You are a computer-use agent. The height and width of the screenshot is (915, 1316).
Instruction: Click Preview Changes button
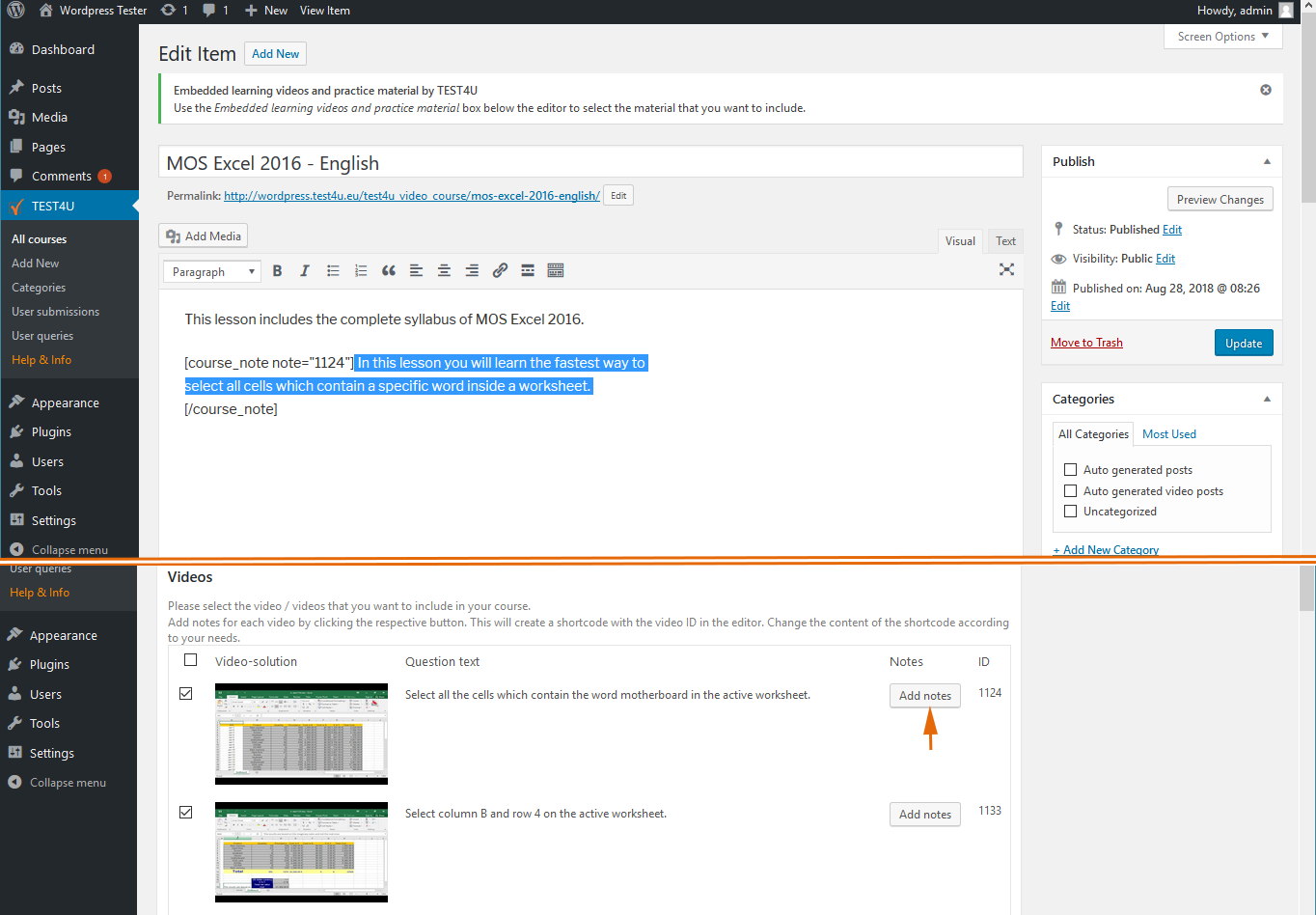(1220, 199)
